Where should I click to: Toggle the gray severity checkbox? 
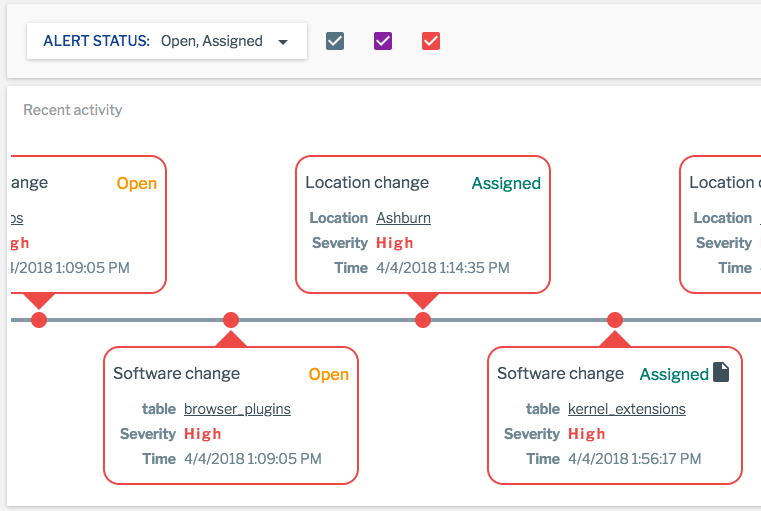(335, 41)
